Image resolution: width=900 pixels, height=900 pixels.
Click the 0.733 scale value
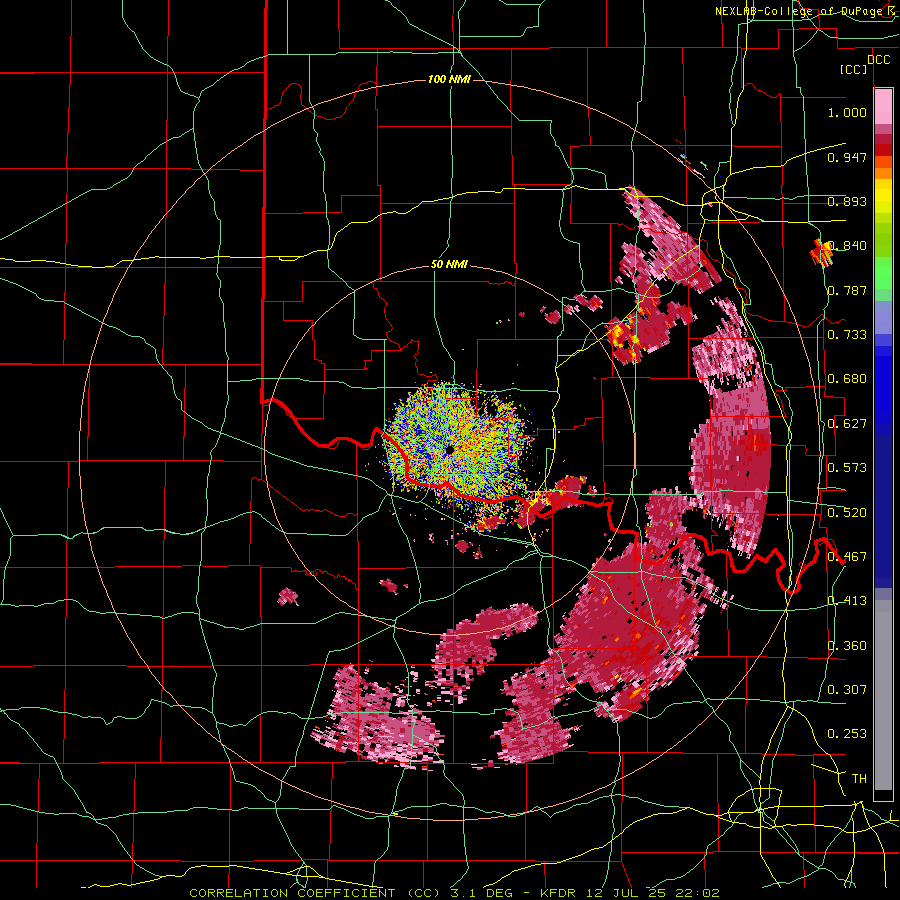(x=847, y=335)
